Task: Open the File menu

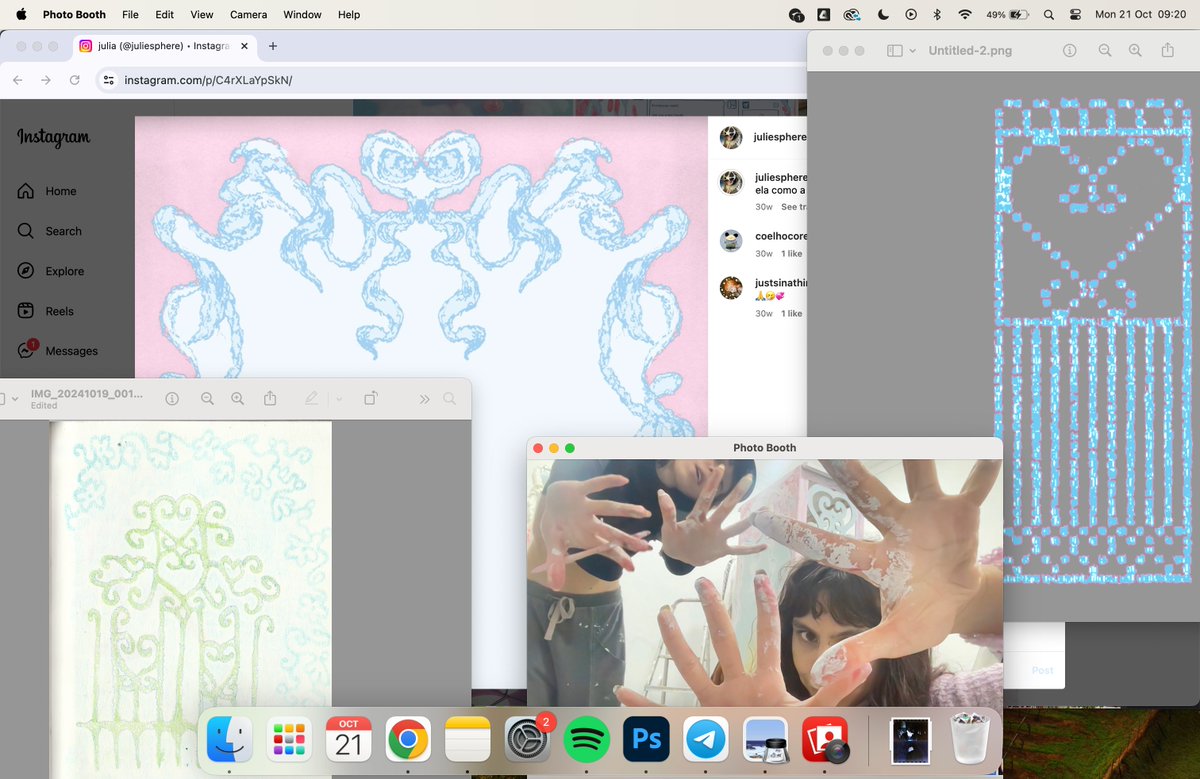Action: tap(130, 15)
